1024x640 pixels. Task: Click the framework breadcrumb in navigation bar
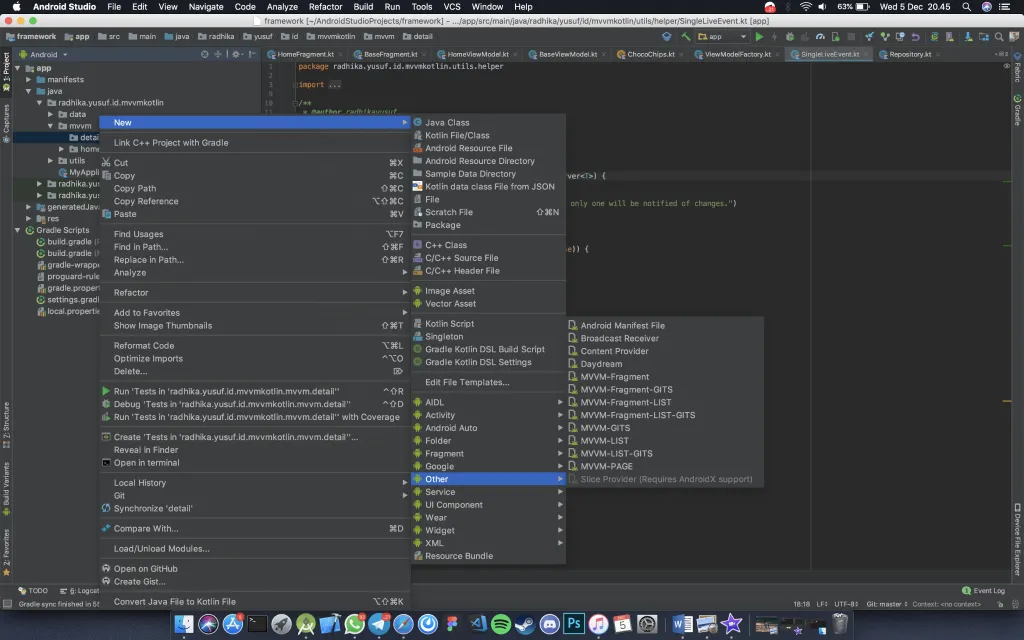pyautogui.click(x=31, y=37)
